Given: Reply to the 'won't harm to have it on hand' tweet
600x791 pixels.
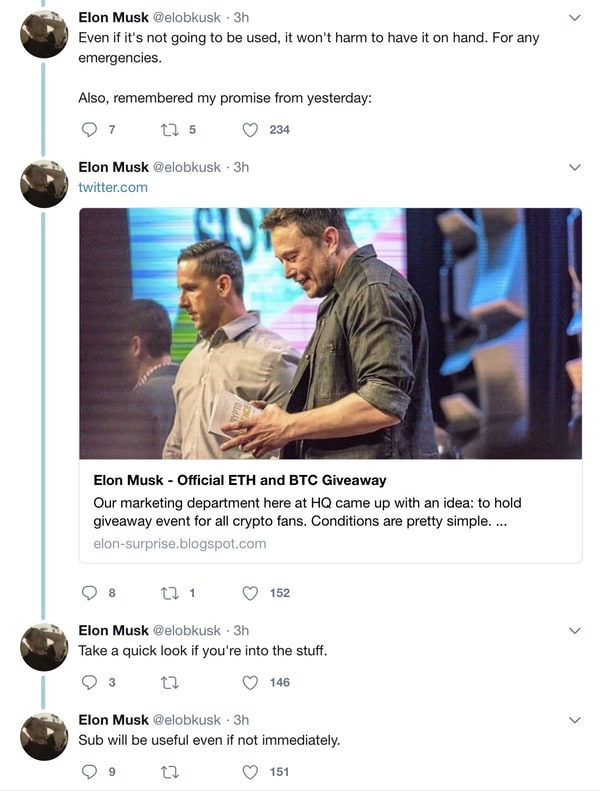Looking at the screenshot, I should tap(89, 129).
